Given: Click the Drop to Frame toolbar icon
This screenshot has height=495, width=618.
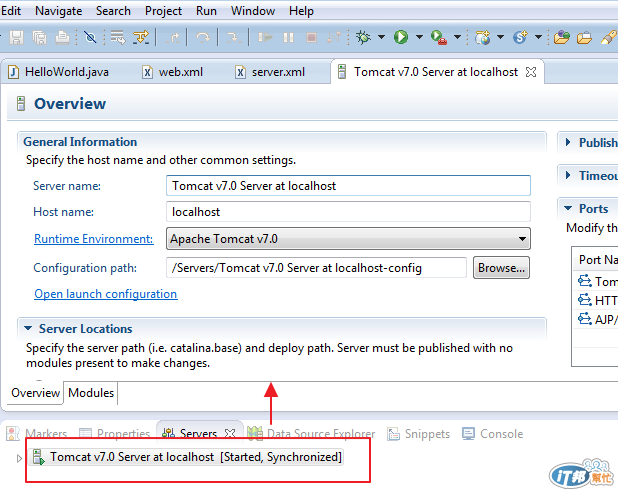Looking at the screenshot, I should click(x=117, y=37).
